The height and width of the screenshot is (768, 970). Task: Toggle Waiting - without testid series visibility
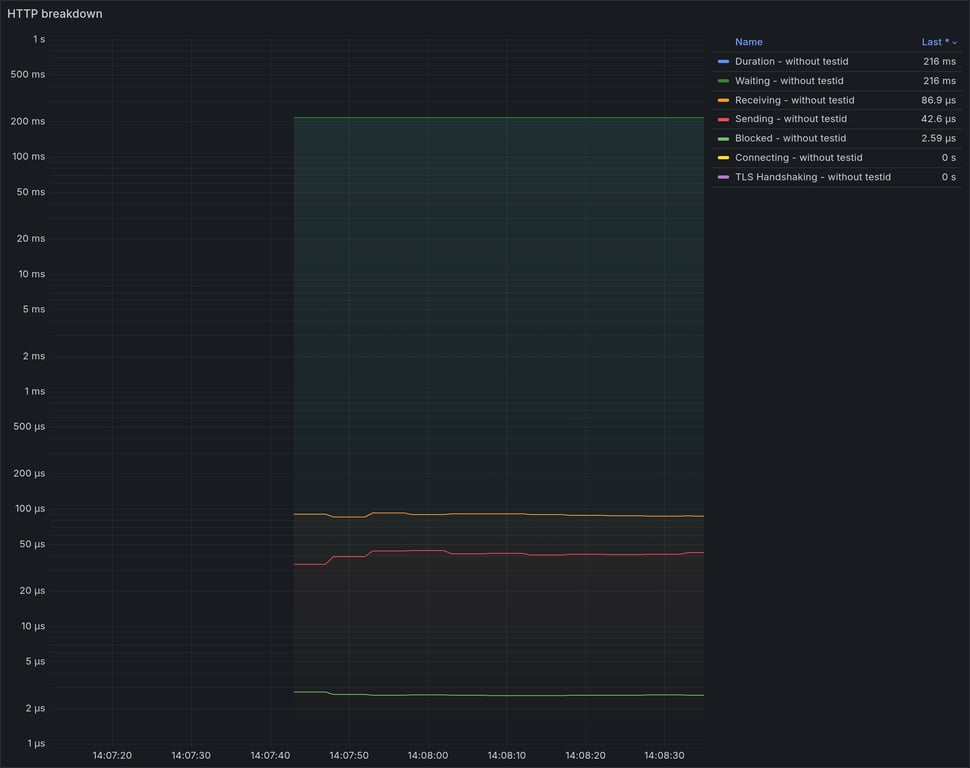pyautogui.click(x=789, y=80)
